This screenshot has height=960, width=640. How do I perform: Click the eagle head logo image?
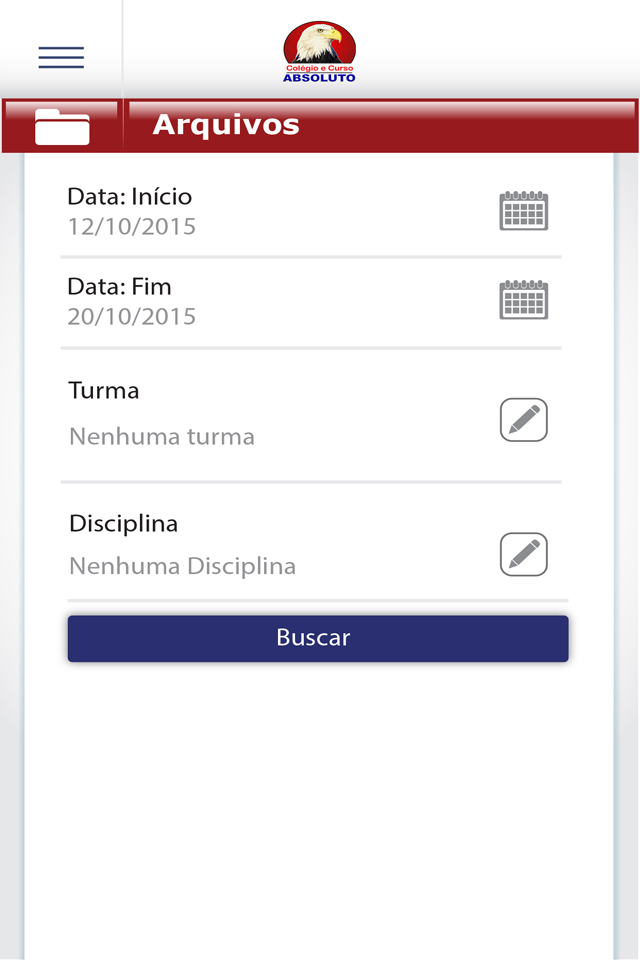(320, 43)
